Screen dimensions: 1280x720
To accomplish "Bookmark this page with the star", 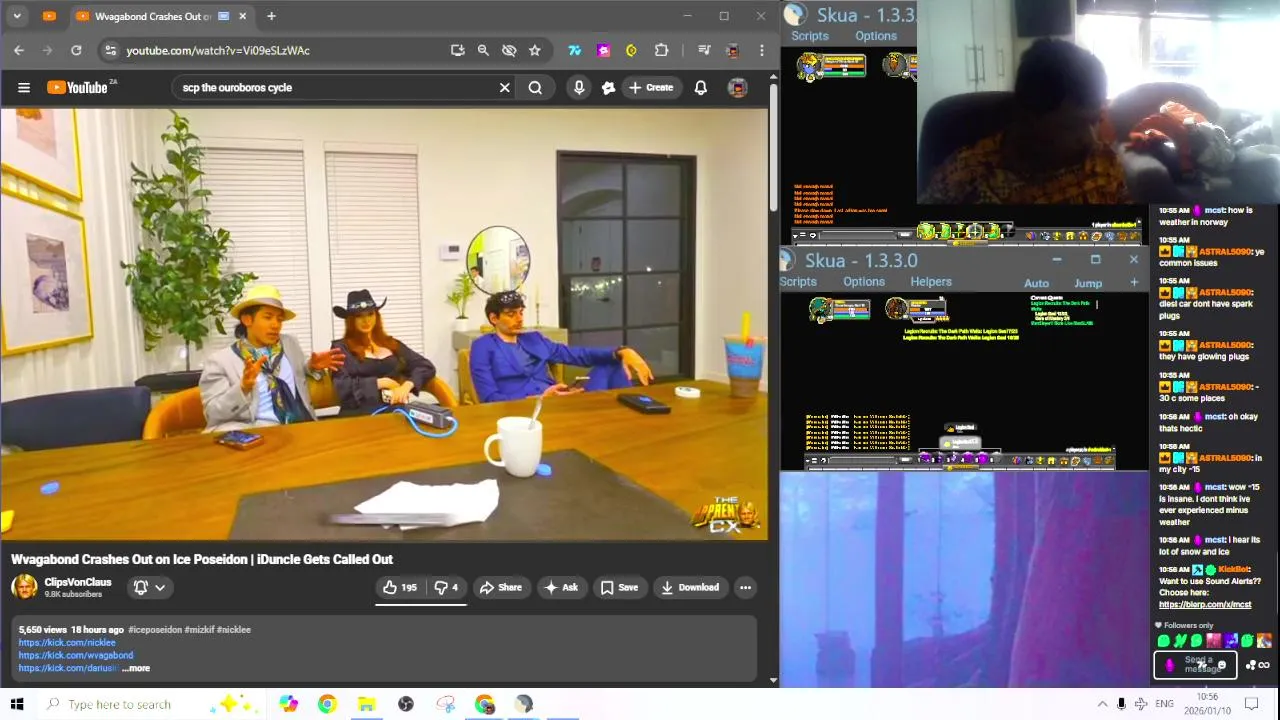I will click(535, 50).
